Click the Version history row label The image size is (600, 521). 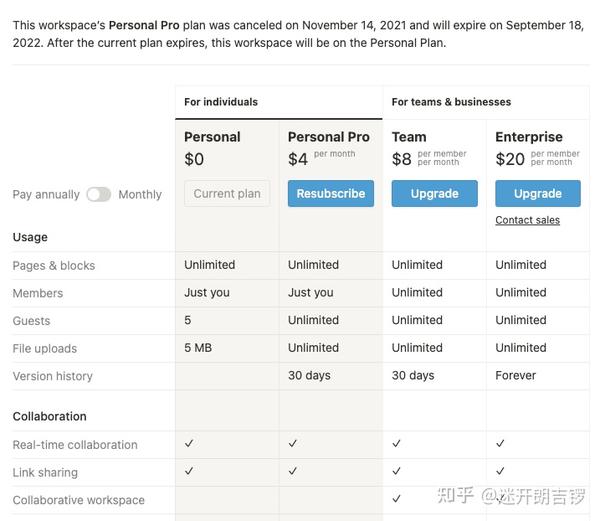pyautogui.click(x=52, y=377)
